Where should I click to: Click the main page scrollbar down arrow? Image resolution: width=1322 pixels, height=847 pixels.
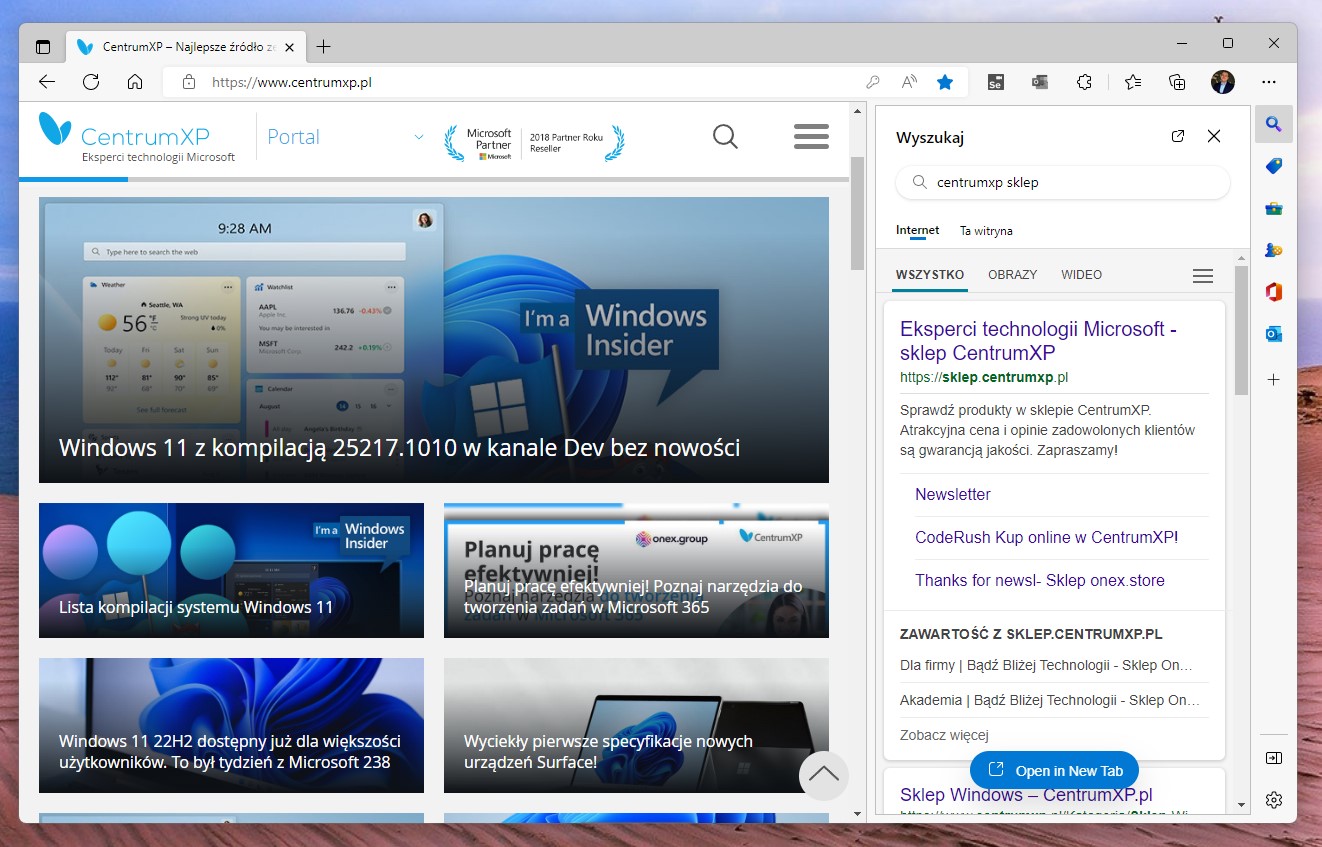point(857,813)
